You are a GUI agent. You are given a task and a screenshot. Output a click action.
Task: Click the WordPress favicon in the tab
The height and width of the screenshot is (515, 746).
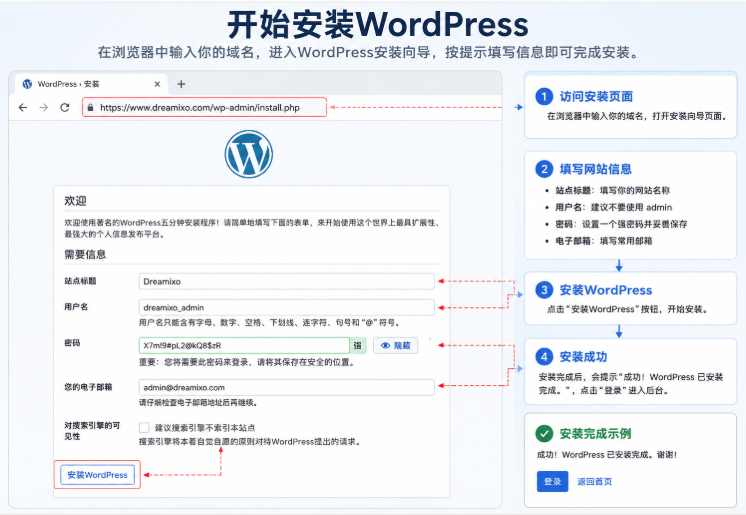point(28,84)
